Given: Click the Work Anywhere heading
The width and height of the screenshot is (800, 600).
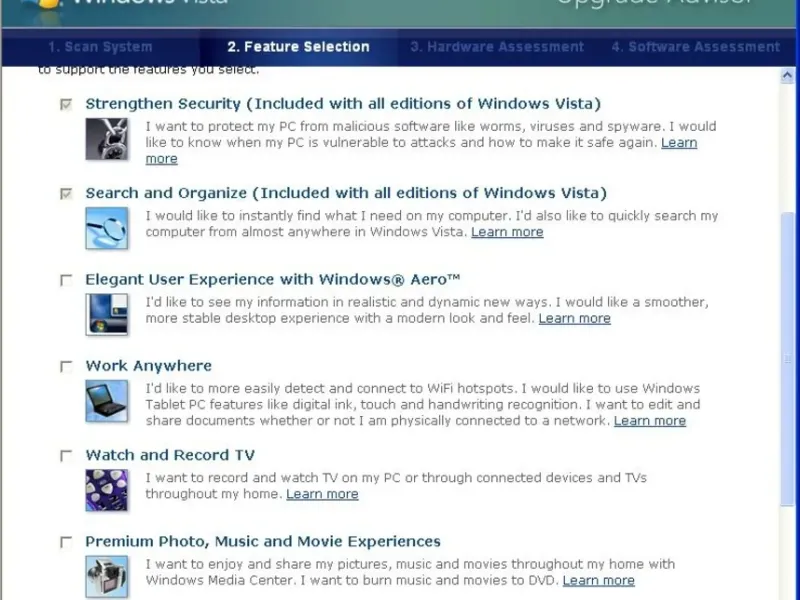Looking at the screenshot, I should (x=148, y=366).
